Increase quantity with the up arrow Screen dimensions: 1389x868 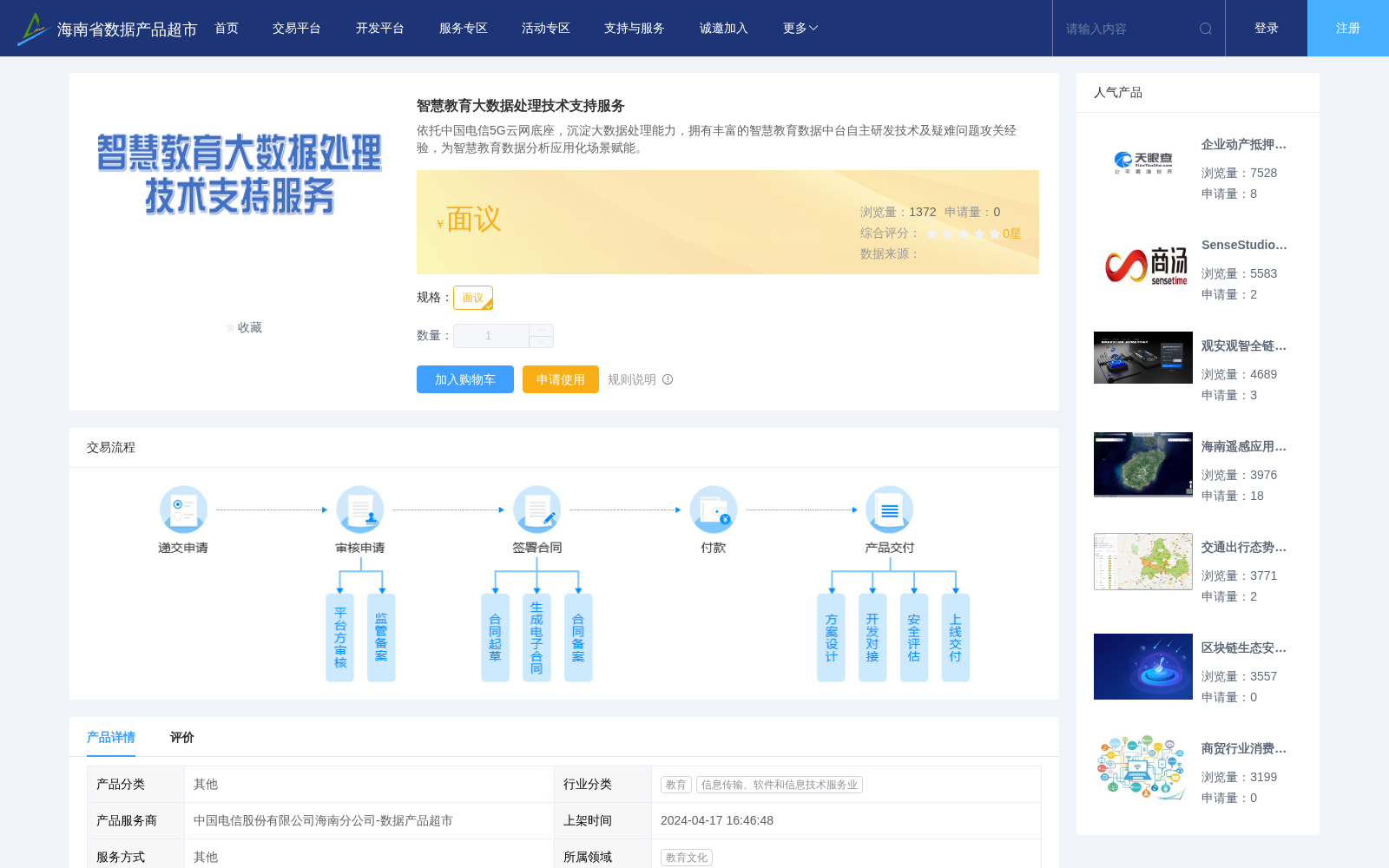pyautogui.click(x=542, y=330)
